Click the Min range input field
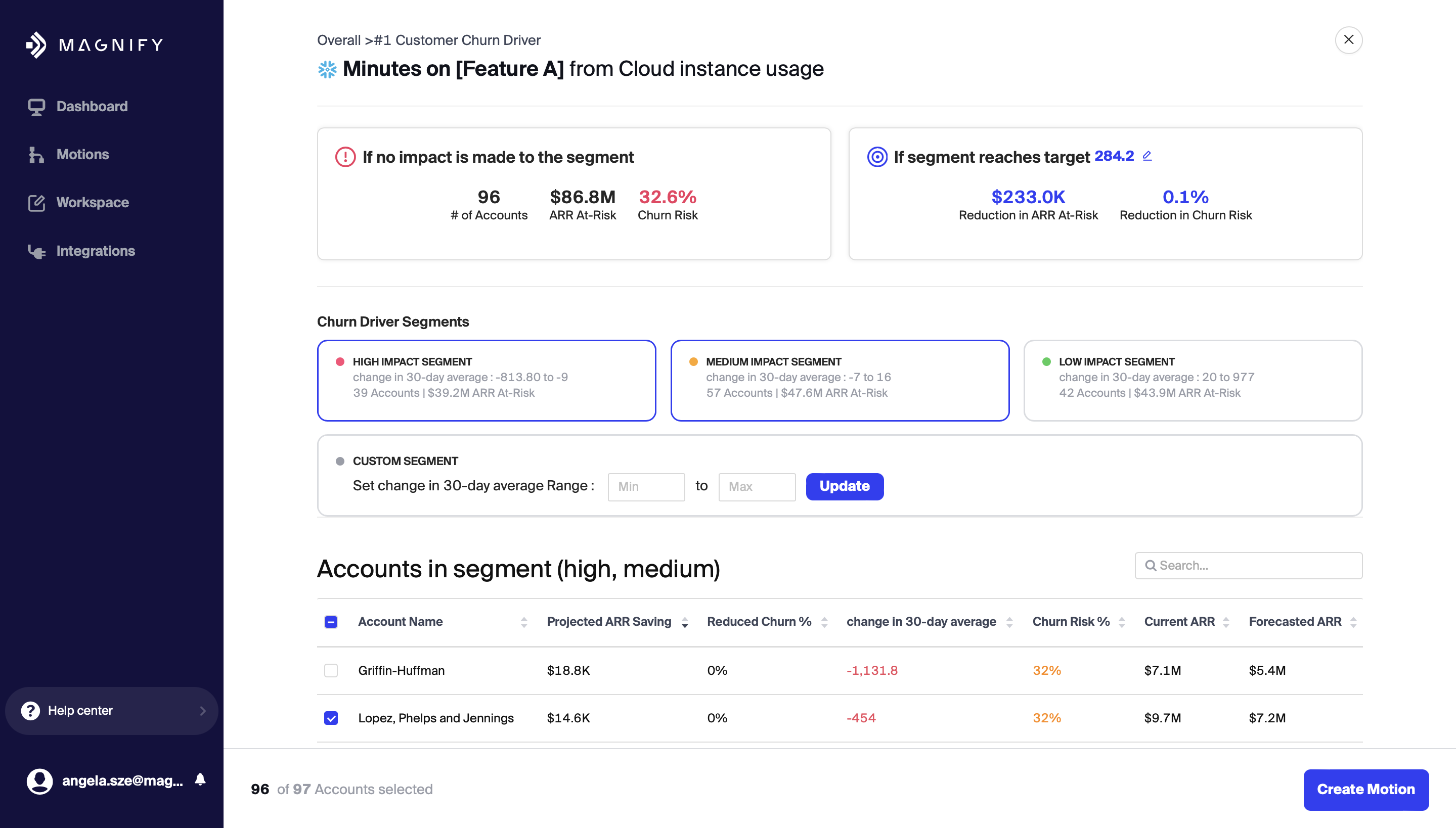 [646, 487]
